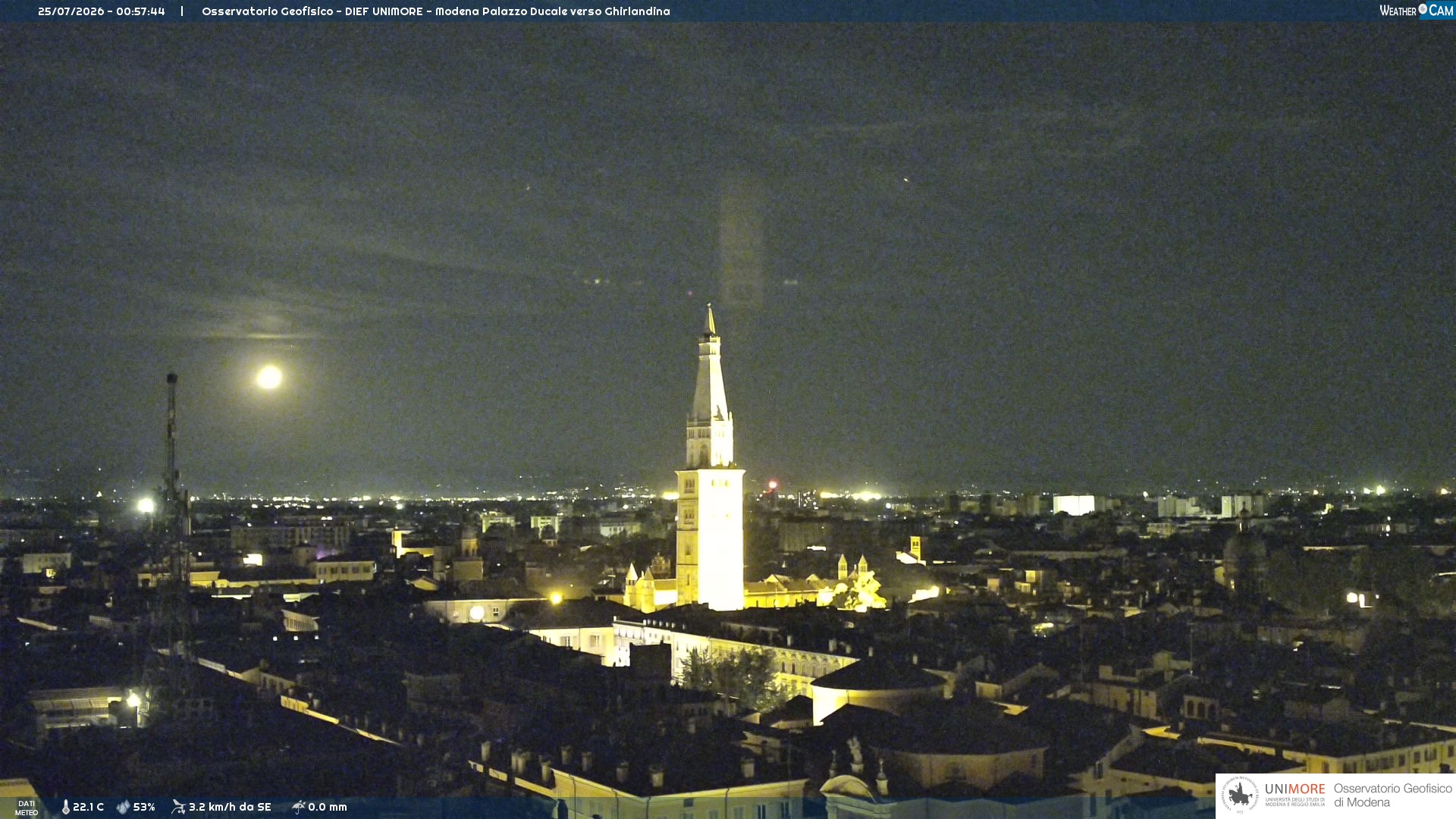Viewport: 1456px width, 819px height.
Task: Click the wind reading 3.2 km/h da SE
Action: (x=230, y=807)
